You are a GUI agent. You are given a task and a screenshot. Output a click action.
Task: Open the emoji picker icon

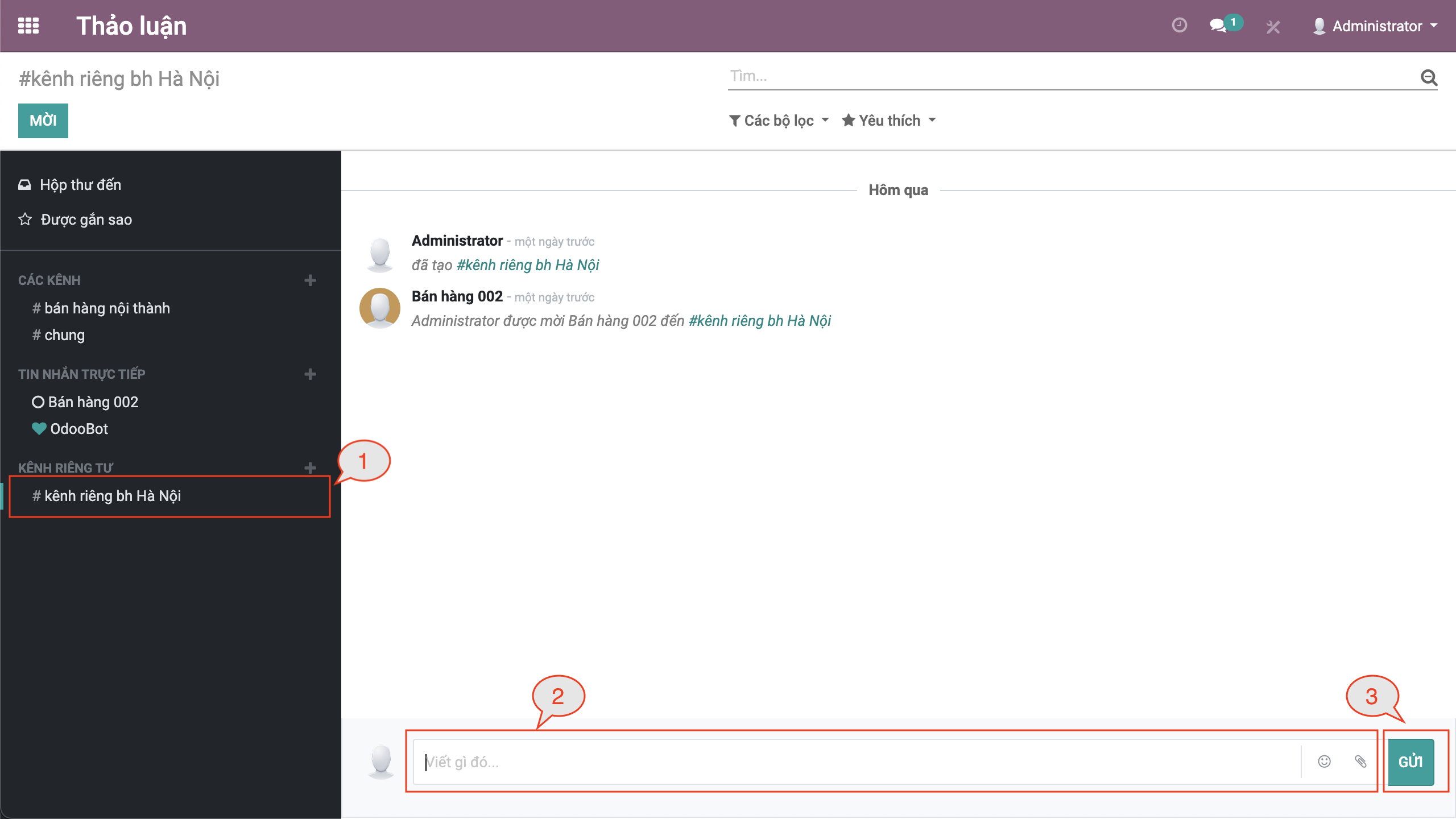point(1324,761)
